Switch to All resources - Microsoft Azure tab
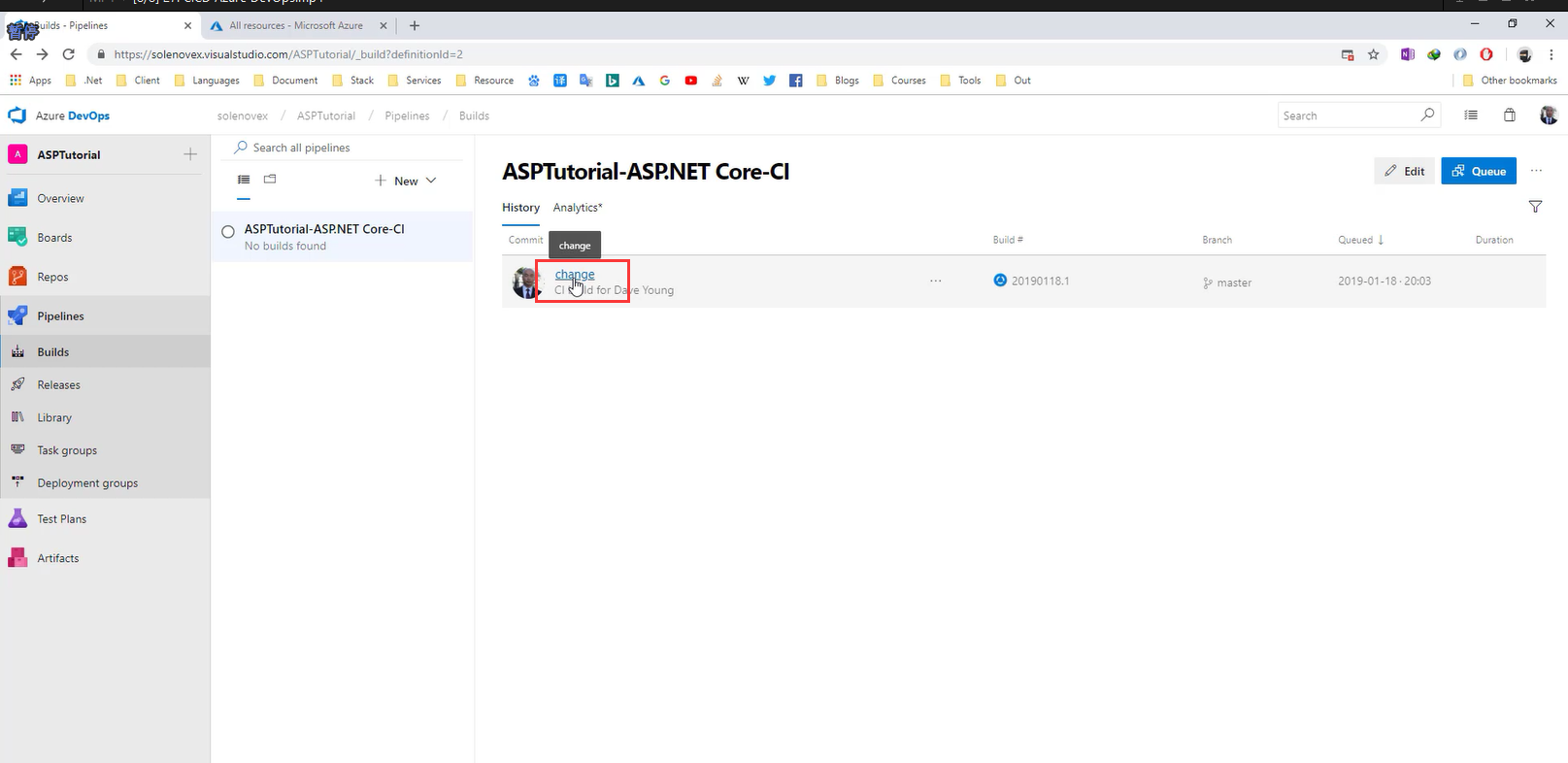This screenshot has height=763, width=1568. click(296, 25)
